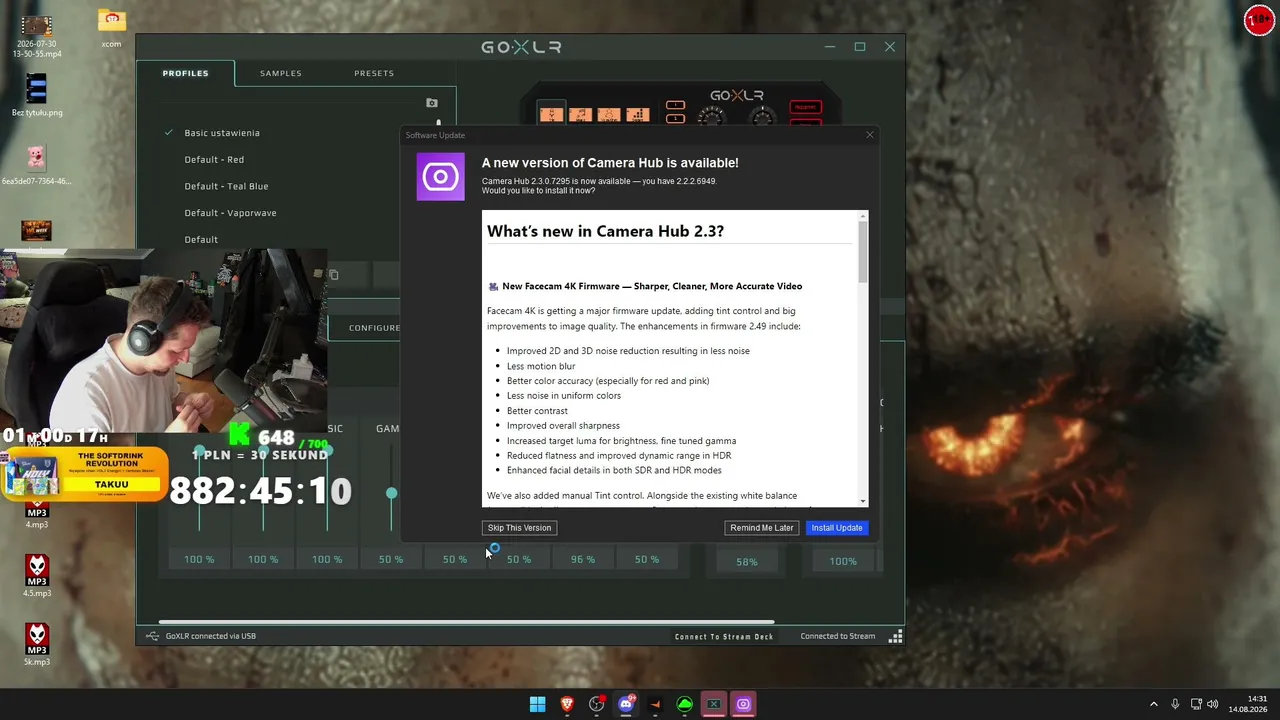Open the round red-badged app in taskbar
The height and width of the screenshot is (720, 1280).
click(597, 704)
